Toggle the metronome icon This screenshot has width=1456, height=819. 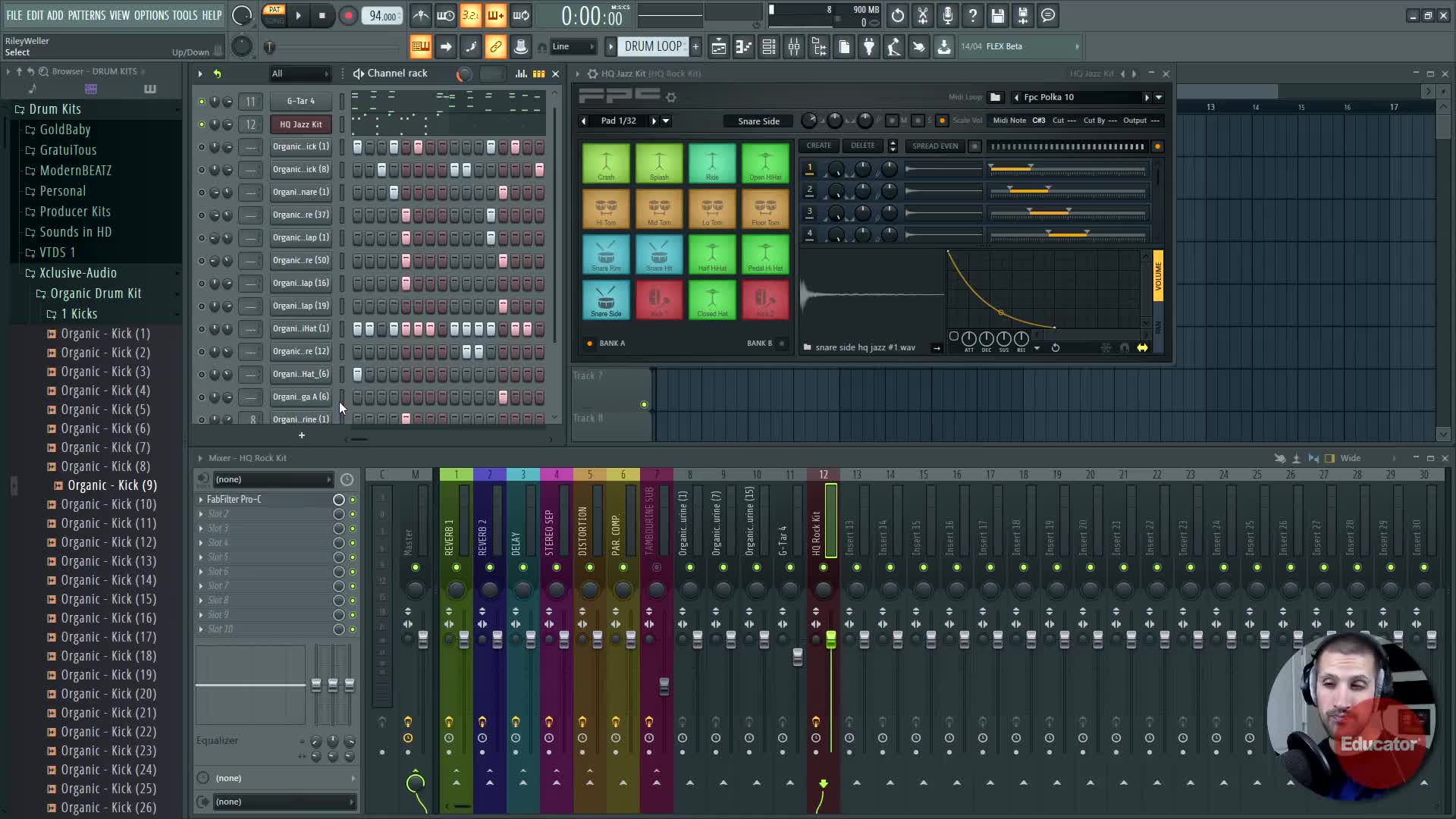coord(421,16)
